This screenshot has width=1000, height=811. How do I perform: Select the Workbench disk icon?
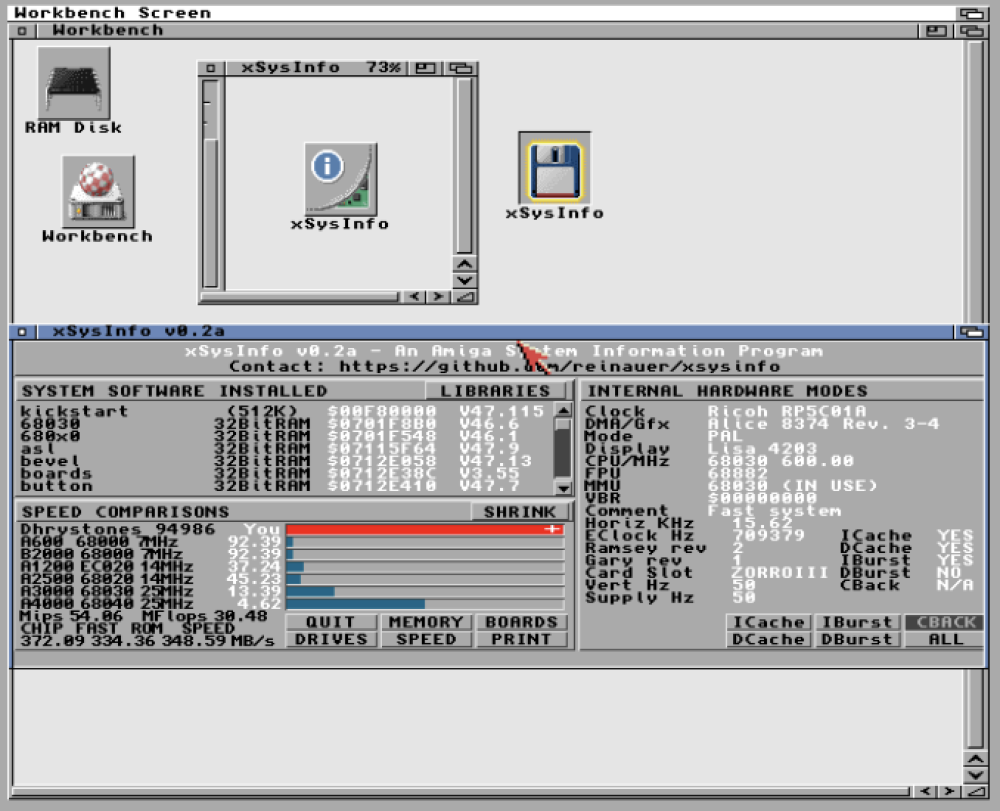tap(97, 191)
